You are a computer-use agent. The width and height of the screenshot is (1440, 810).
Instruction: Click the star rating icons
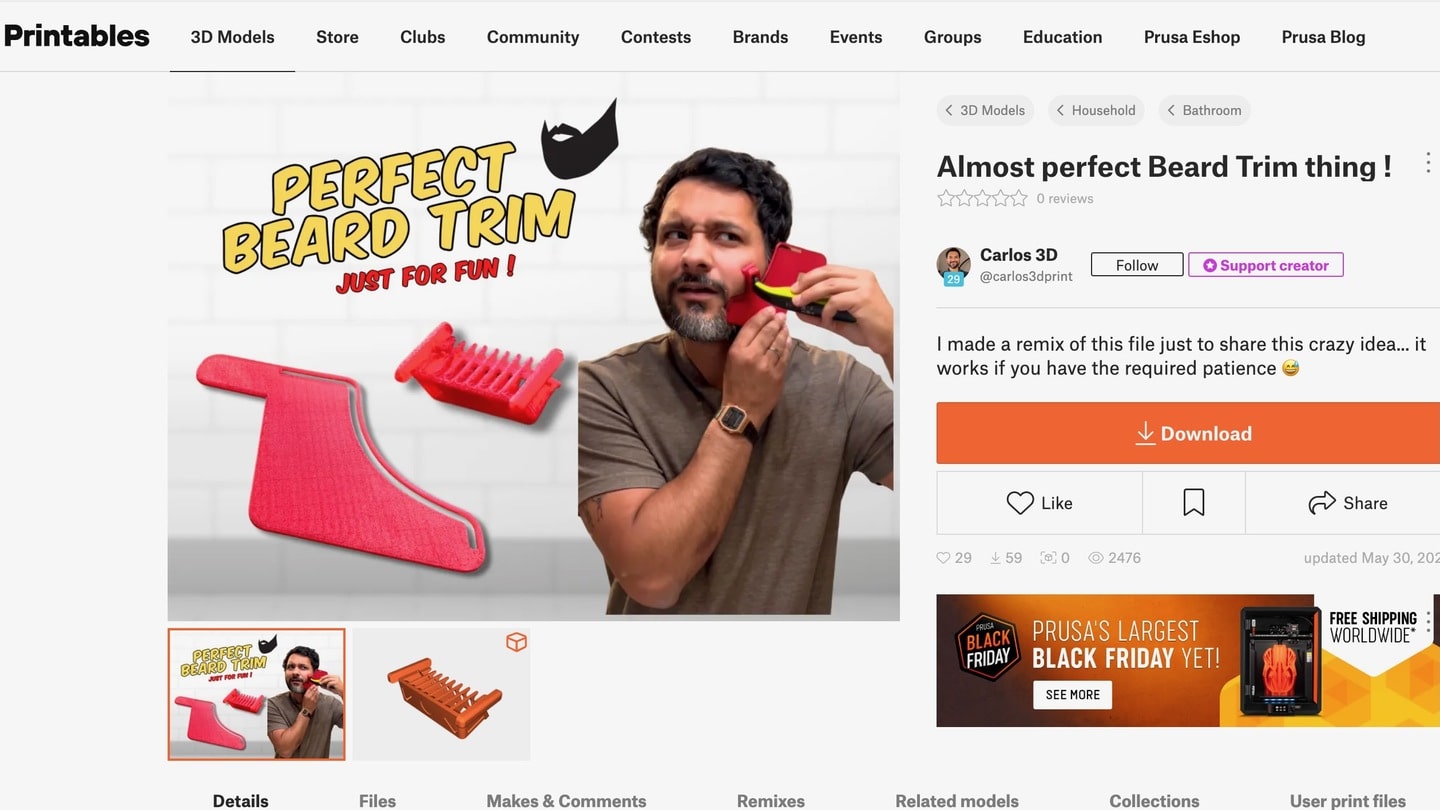click(x=981, y=198)
